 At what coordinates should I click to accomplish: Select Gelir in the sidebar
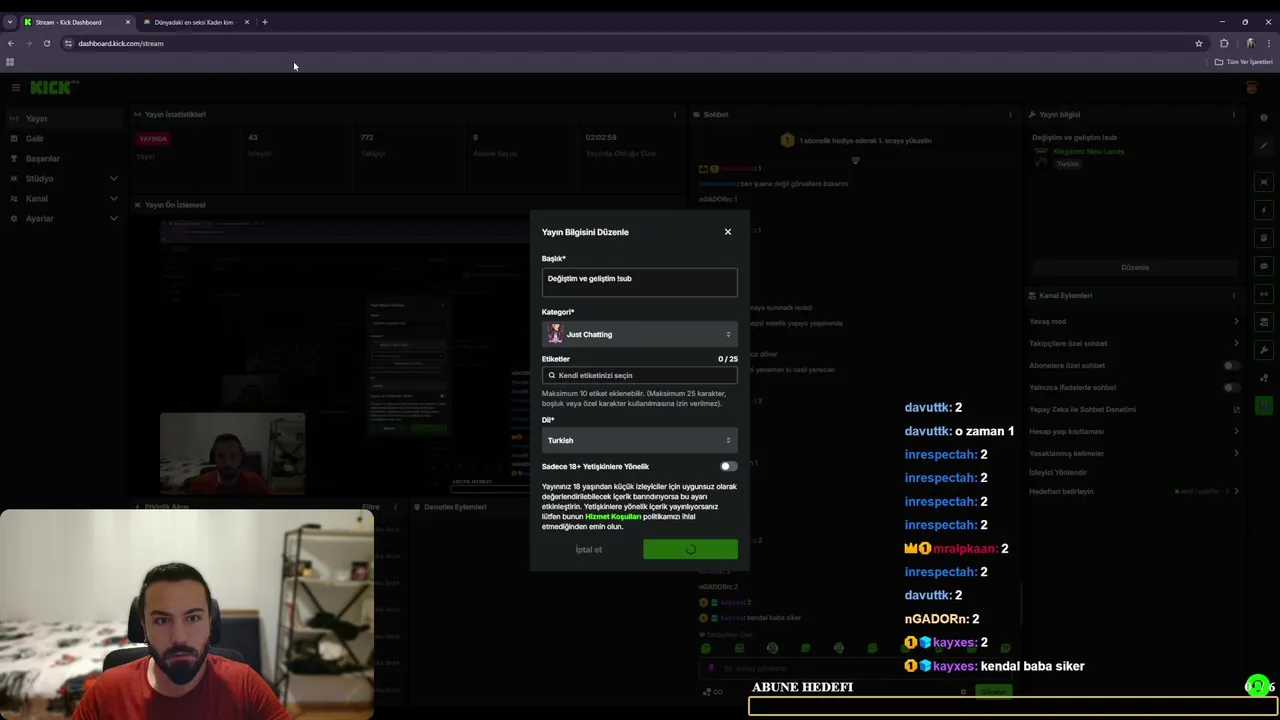coord(64,138)
